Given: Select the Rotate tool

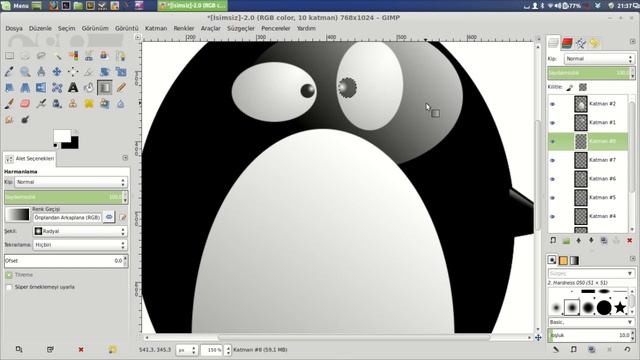Looking at the screenshot, I should pos(105,72).
